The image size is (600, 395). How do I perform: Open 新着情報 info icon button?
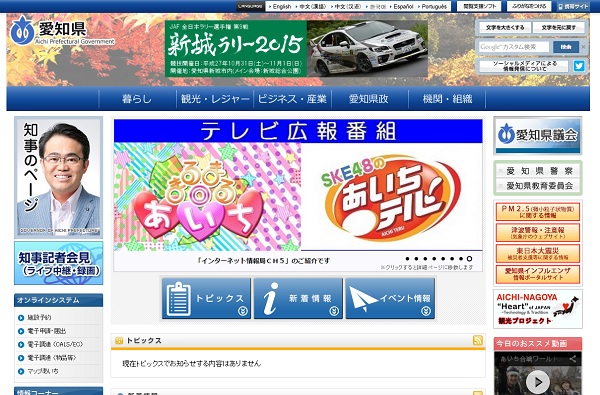tap(298, 299)
